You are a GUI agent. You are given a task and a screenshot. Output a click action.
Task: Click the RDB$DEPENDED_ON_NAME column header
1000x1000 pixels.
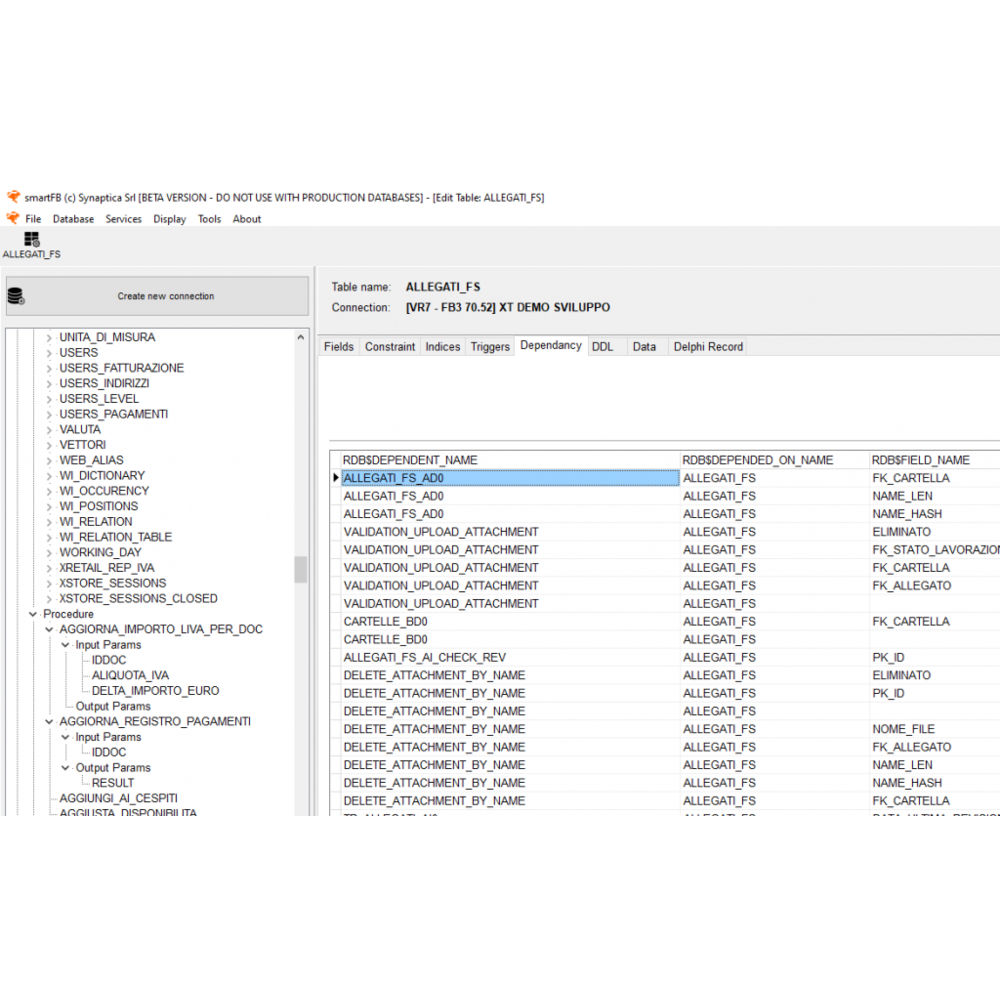757,460
